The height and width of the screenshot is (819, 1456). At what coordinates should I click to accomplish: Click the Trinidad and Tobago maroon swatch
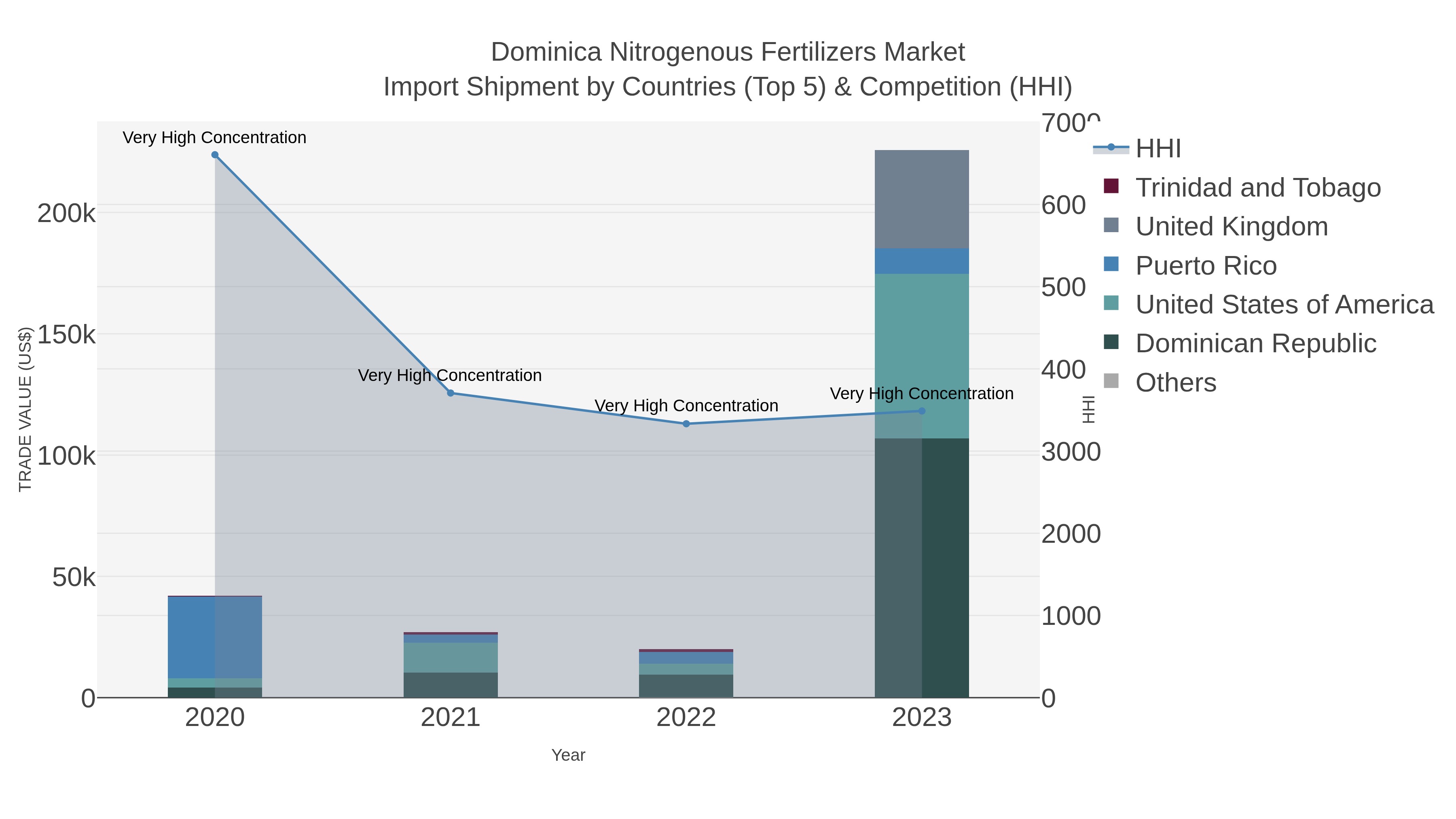(1111, 186)
